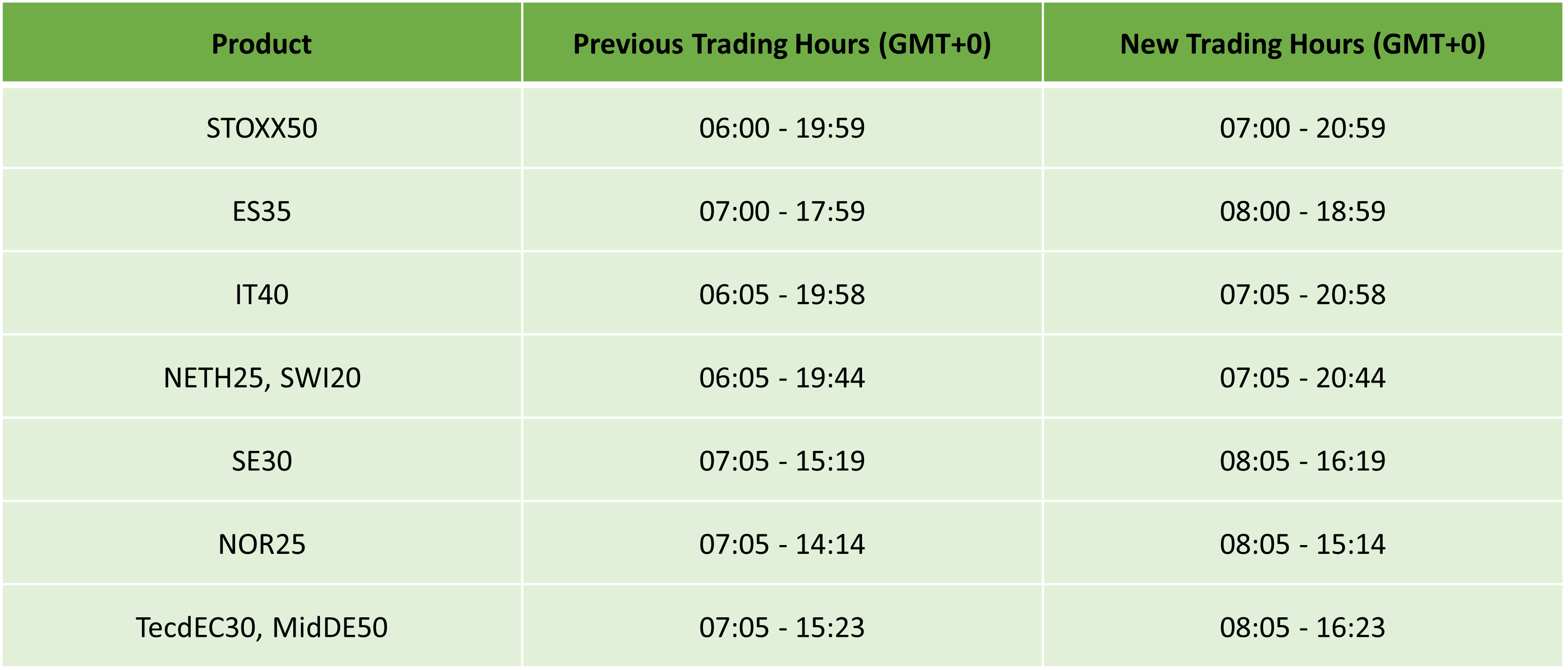Select the STOXX50 product cell
The height and width of the screenshot is (670, 1568).
261,128
